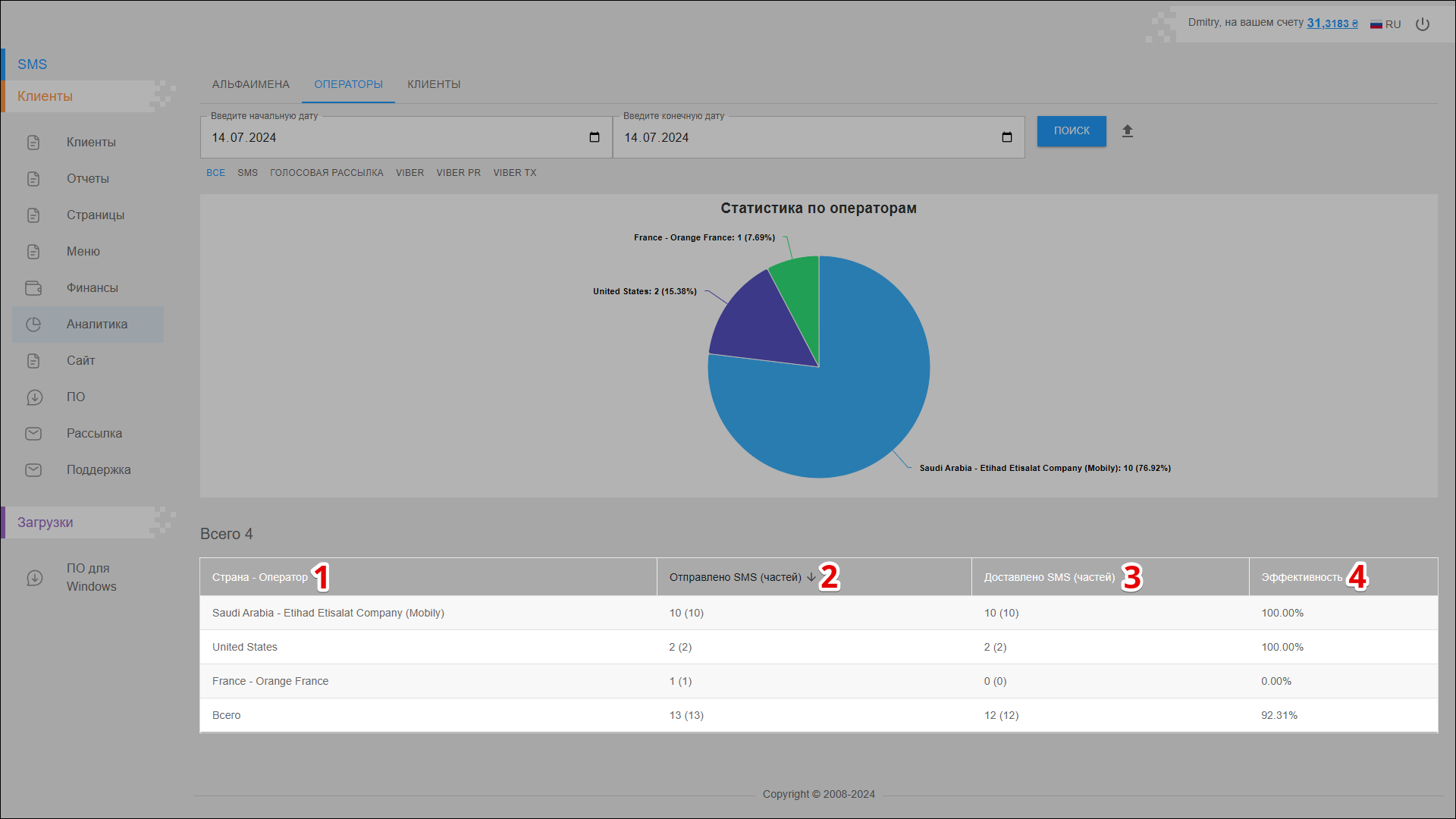Viewport: 1456px width, 819px height.
Task: Sort by Отправлено SMS column arrow
Action: pyautogui.click(x=811, y=577)
